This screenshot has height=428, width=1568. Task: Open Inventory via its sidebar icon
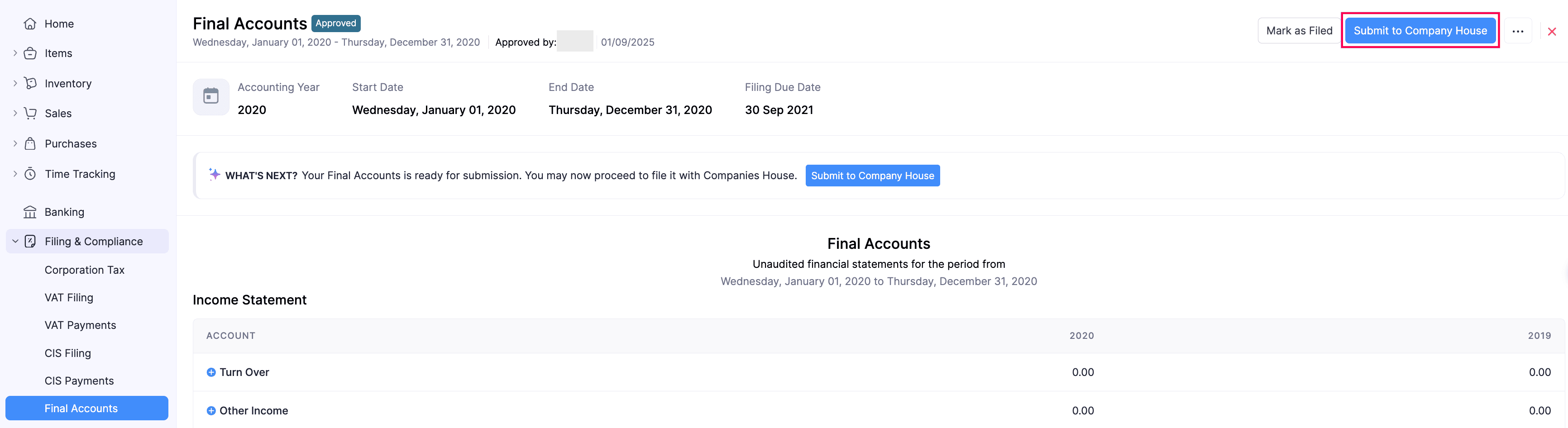[x=30, y=83]
